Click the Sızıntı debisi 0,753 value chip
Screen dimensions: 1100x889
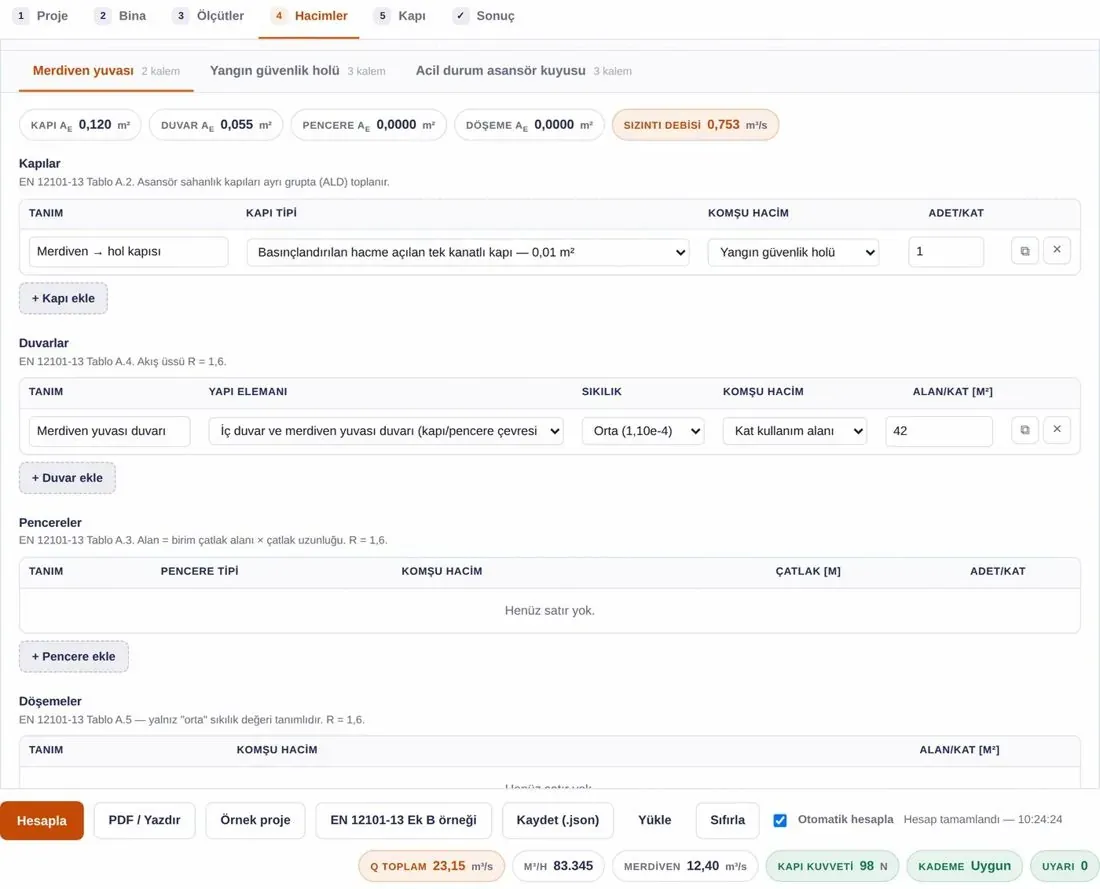(x=695, y=125)
